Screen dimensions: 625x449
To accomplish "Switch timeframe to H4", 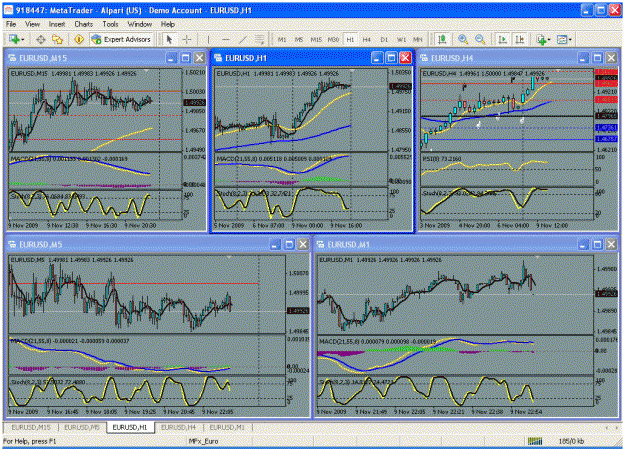I will pos(367,39).
